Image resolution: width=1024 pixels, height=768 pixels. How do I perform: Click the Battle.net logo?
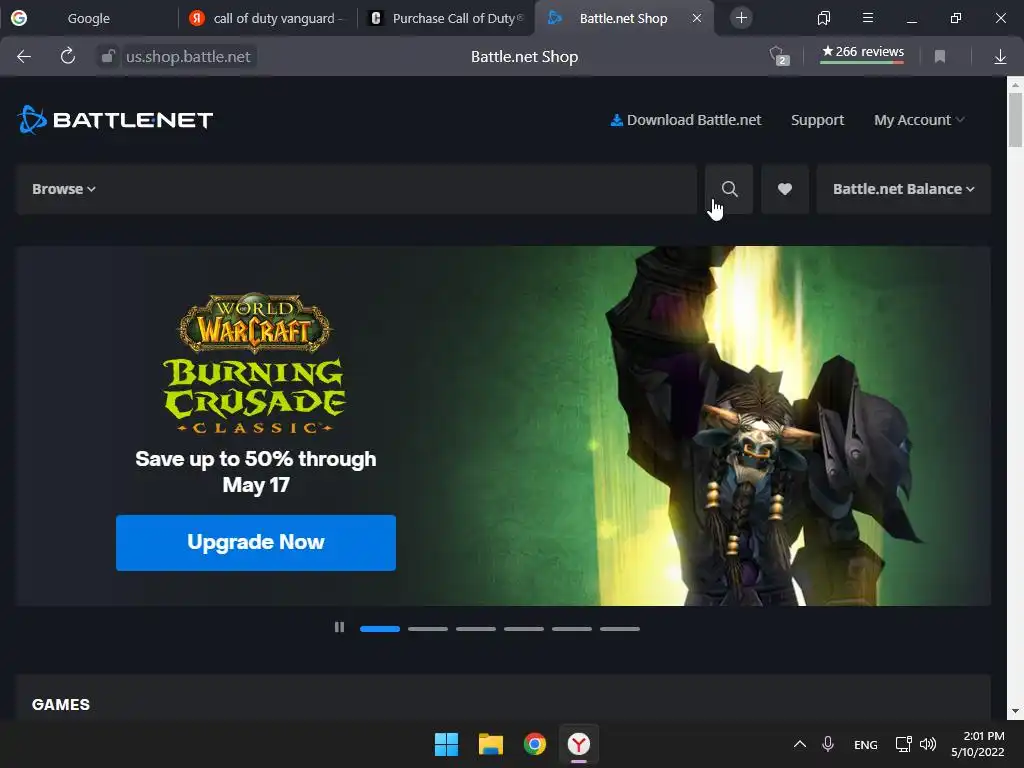click(x=115, y=120)
